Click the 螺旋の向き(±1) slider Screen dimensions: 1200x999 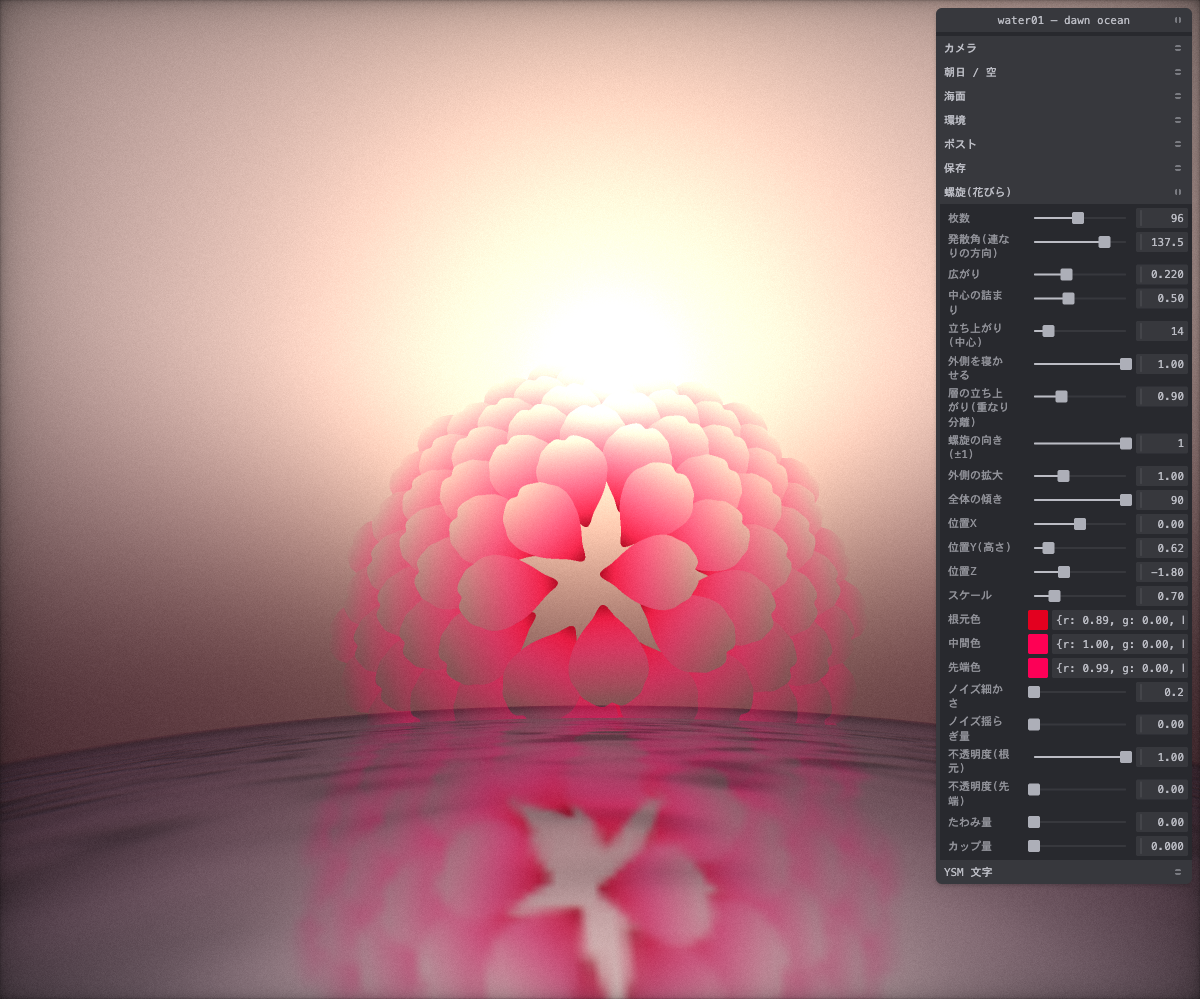tap(1080, 443)
